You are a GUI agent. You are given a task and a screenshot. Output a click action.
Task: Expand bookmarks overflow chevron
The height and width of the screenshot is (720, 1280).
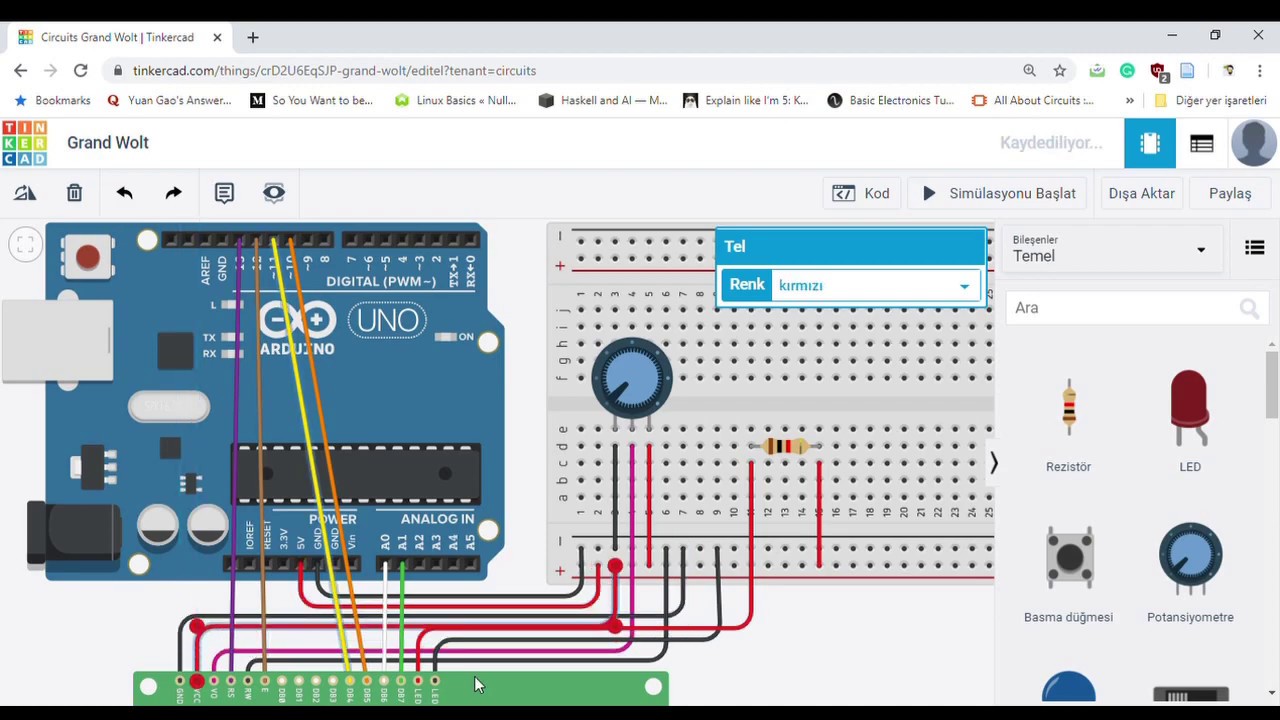pos(1130,100)
